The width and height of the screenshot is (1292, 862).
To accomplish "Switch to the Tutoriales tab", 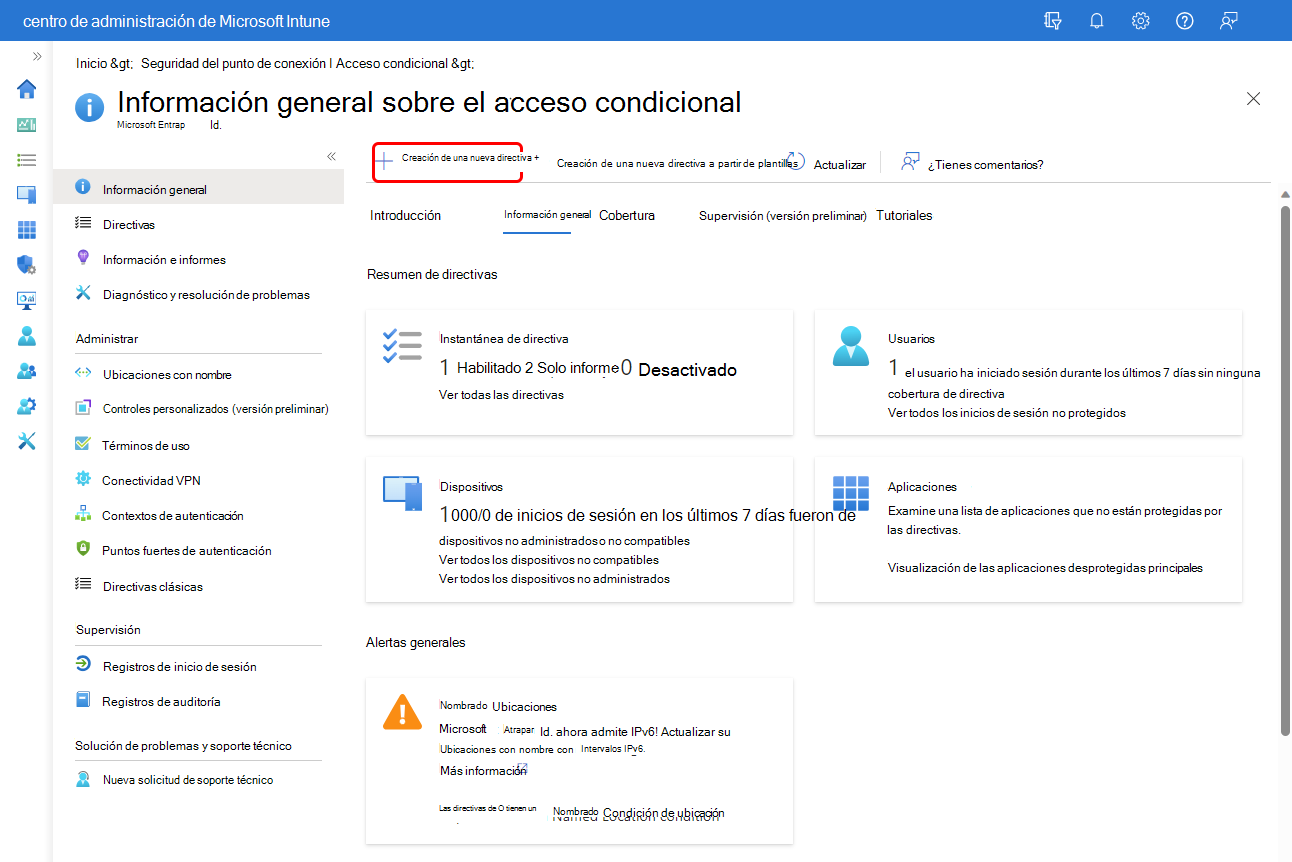I will click(904, 215).
